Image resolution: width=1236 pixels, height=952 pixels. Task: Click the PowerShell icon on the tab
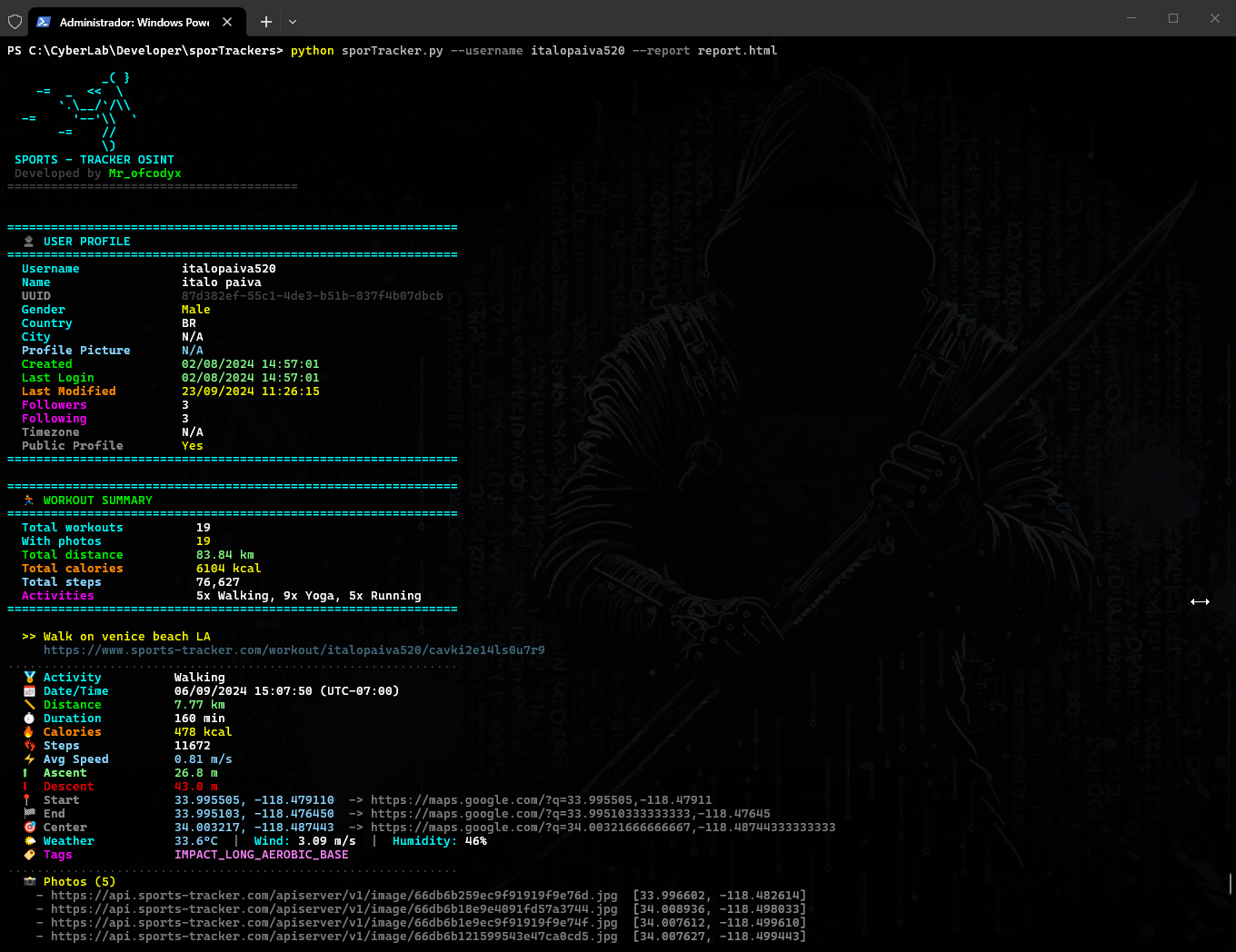click(44, 22)
